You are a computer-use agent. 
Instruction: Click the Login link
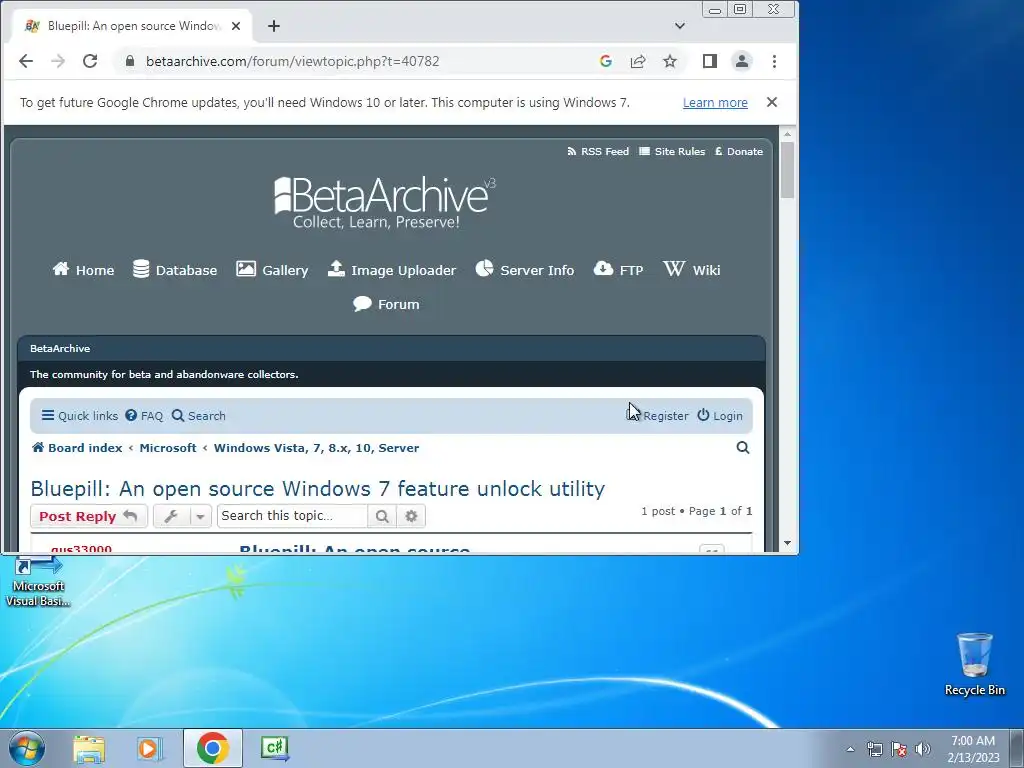pyautogui.click(x=720, y=416)
